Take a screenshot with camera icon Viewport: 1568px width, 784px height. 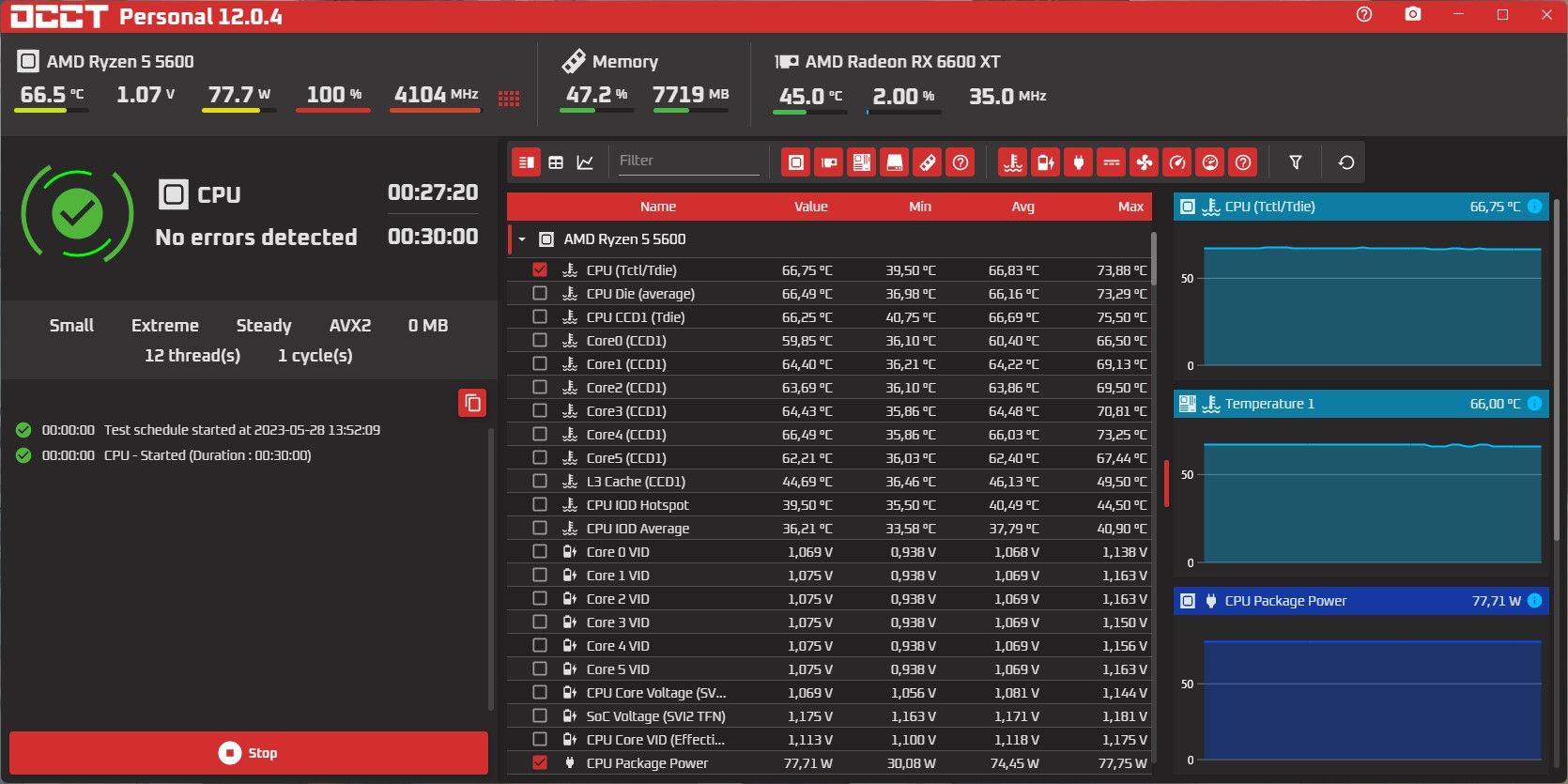click(1413, 14)
